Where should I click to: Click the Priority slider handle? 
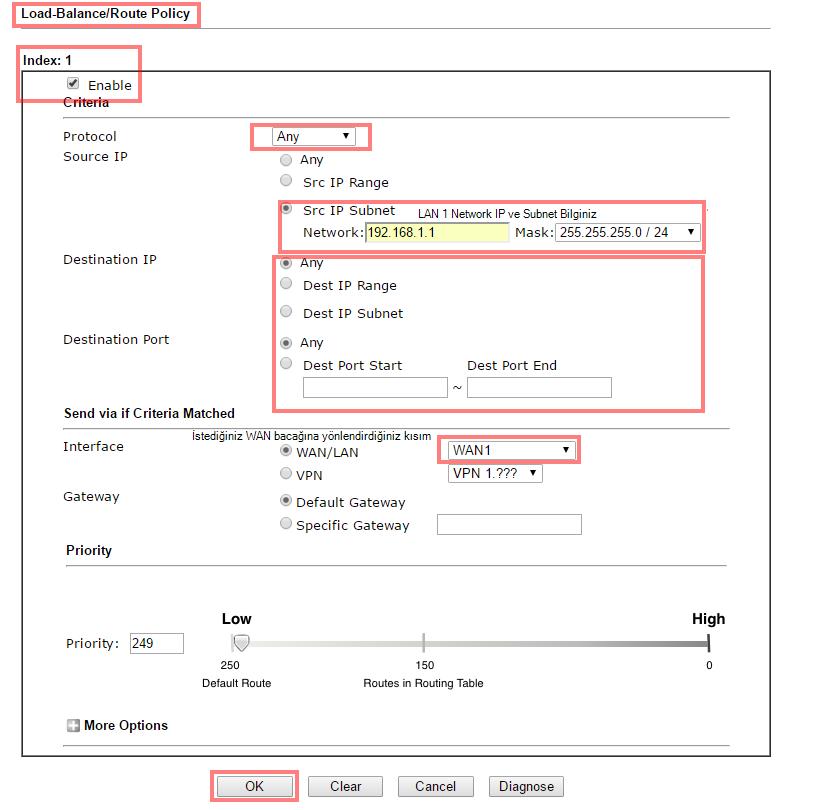pos(241,643)
